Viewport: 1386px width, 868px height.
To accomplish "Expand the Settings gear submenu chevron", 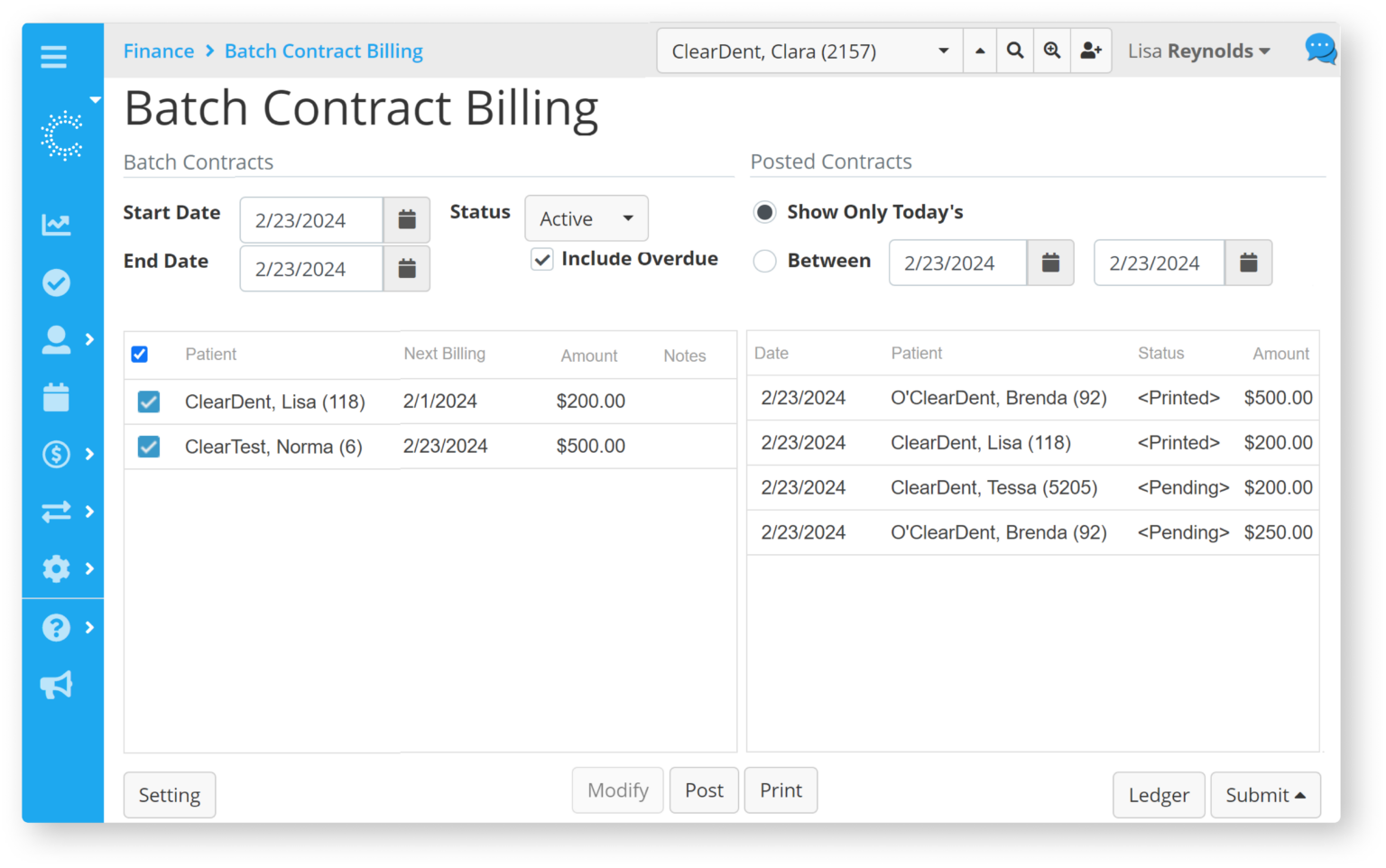I will click(88, 569).
